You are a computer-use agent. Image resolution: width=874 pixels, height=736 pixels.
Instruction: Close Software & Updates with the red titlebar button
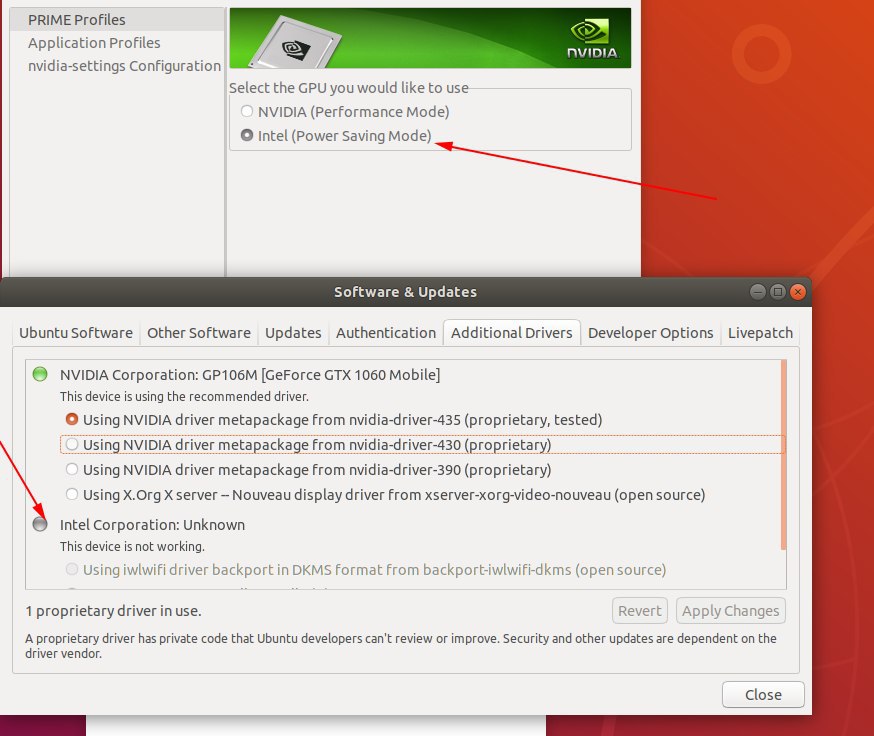click(x=798, y=292)
